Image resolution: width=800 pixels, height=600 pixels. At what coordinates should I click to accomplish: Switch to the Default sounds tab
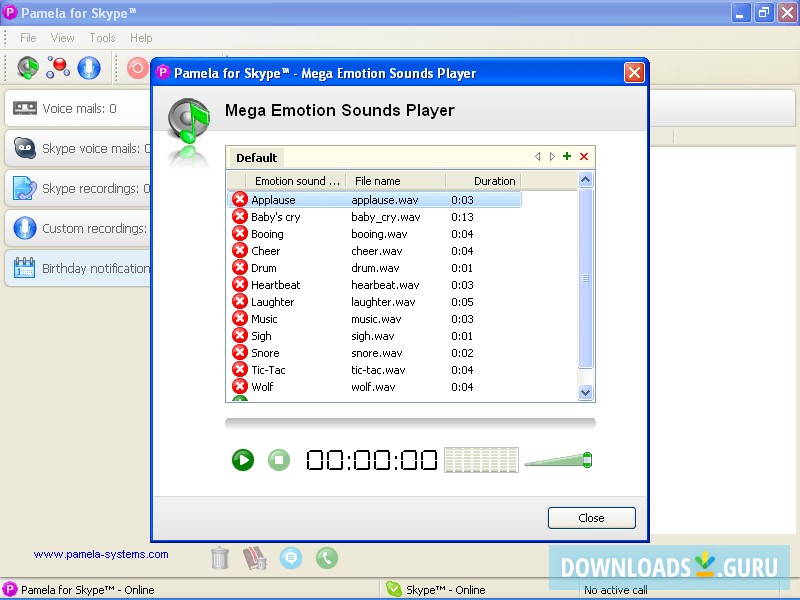click(255, 157)
